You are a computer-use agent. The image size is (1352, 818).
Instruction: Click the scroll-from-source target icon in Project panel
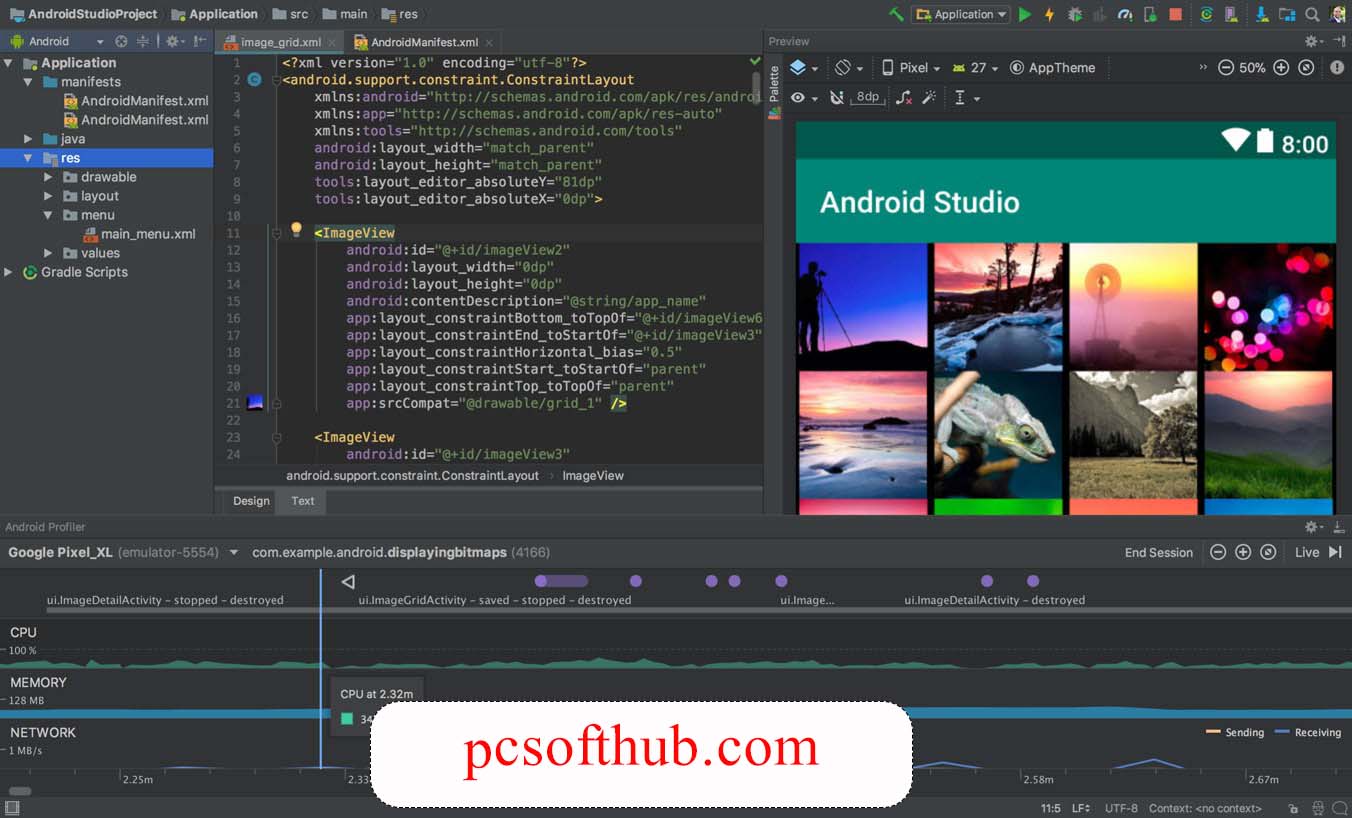pyautogui.click(x=121, y=41)
